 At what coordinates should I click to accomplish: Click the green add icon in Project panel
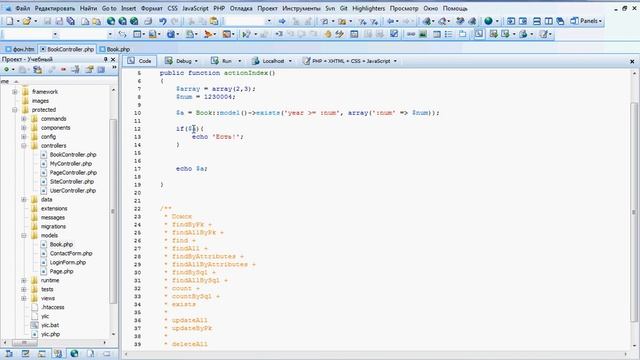click(x=7, y=69)
